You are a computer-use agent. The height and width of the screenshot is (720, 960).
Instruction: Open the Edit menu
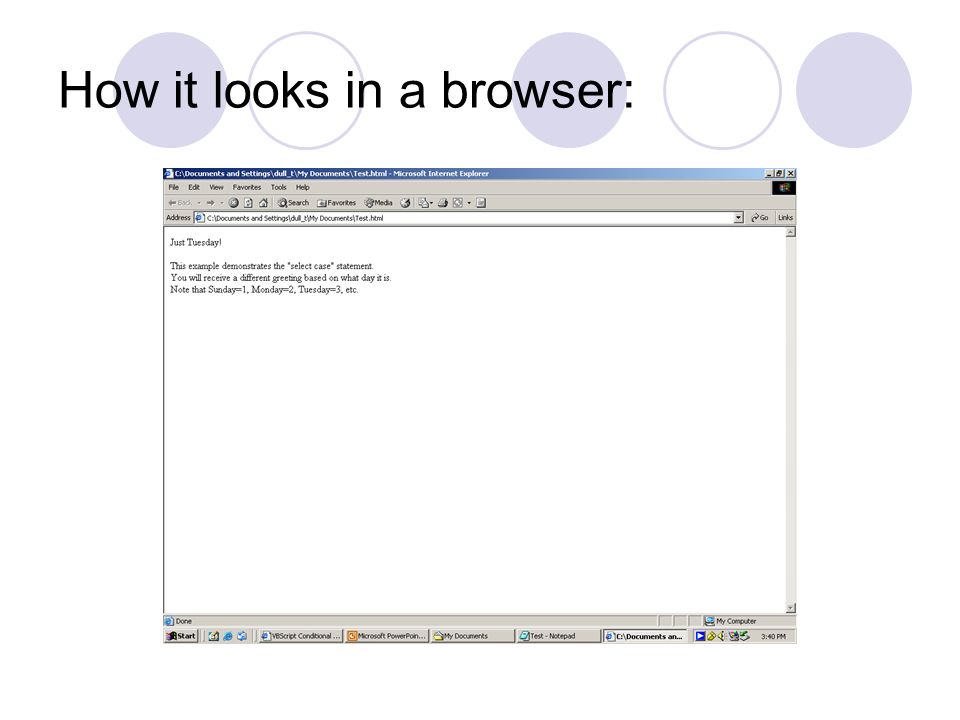click(194, 187)
